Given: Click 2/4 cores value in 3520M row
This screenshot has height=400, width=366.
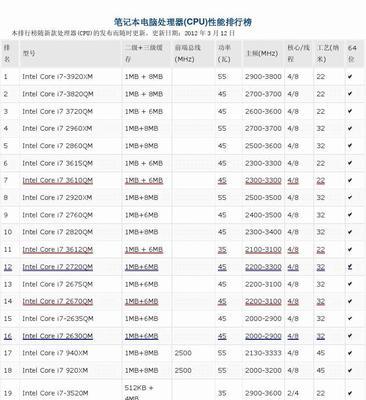Looking at the screenshot, I should 293,393.
